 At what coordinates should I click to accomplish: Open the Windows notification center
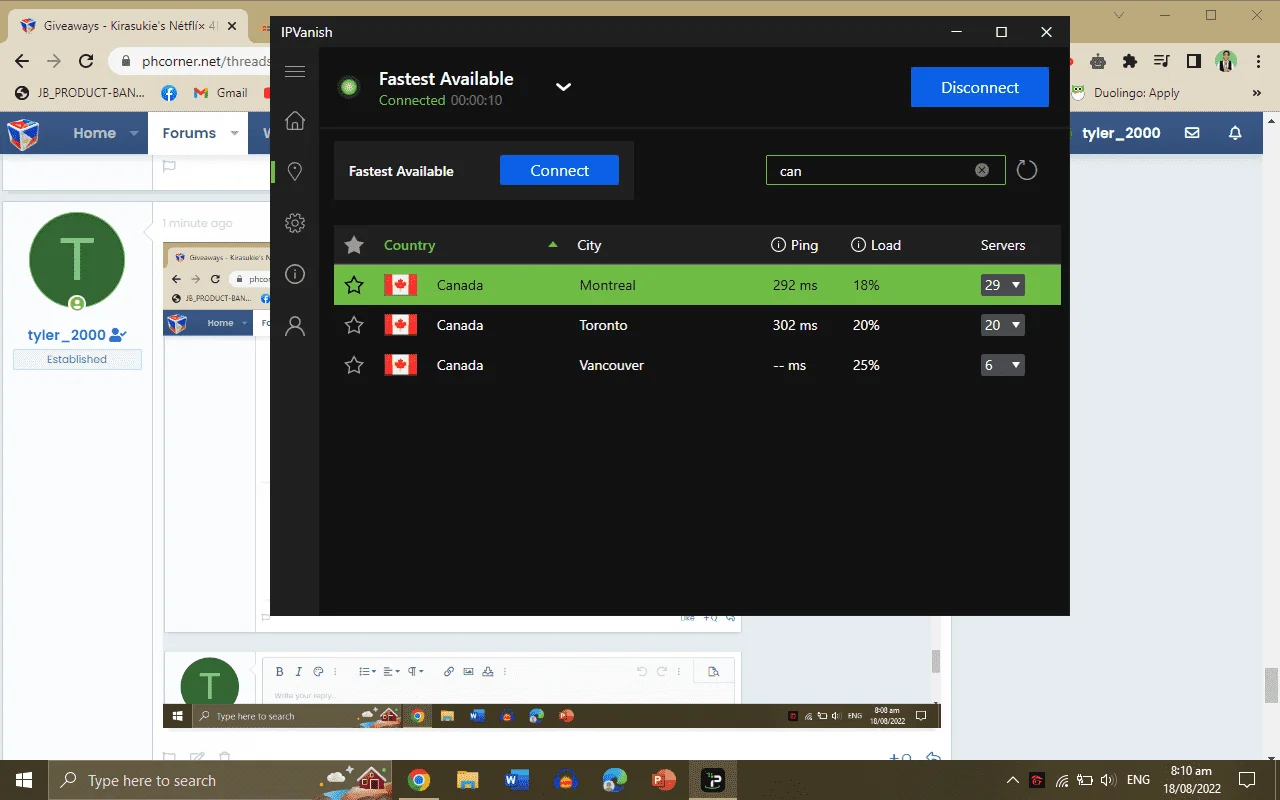pyautogui.click(x=1247, y=780)
